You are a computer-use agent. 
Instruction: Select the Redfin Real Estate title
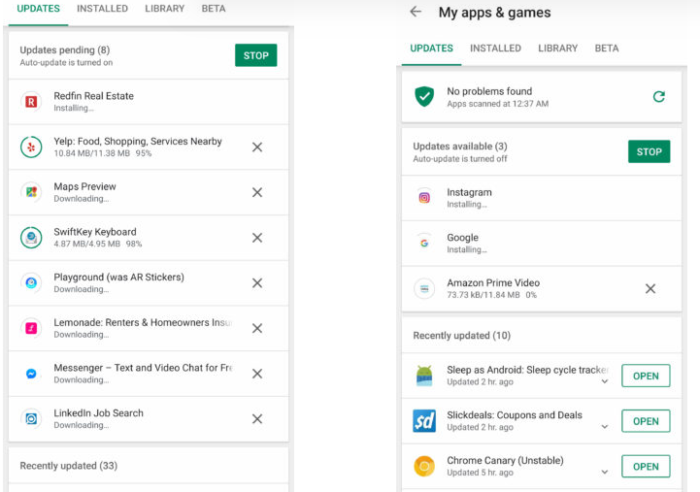point(94,96)
